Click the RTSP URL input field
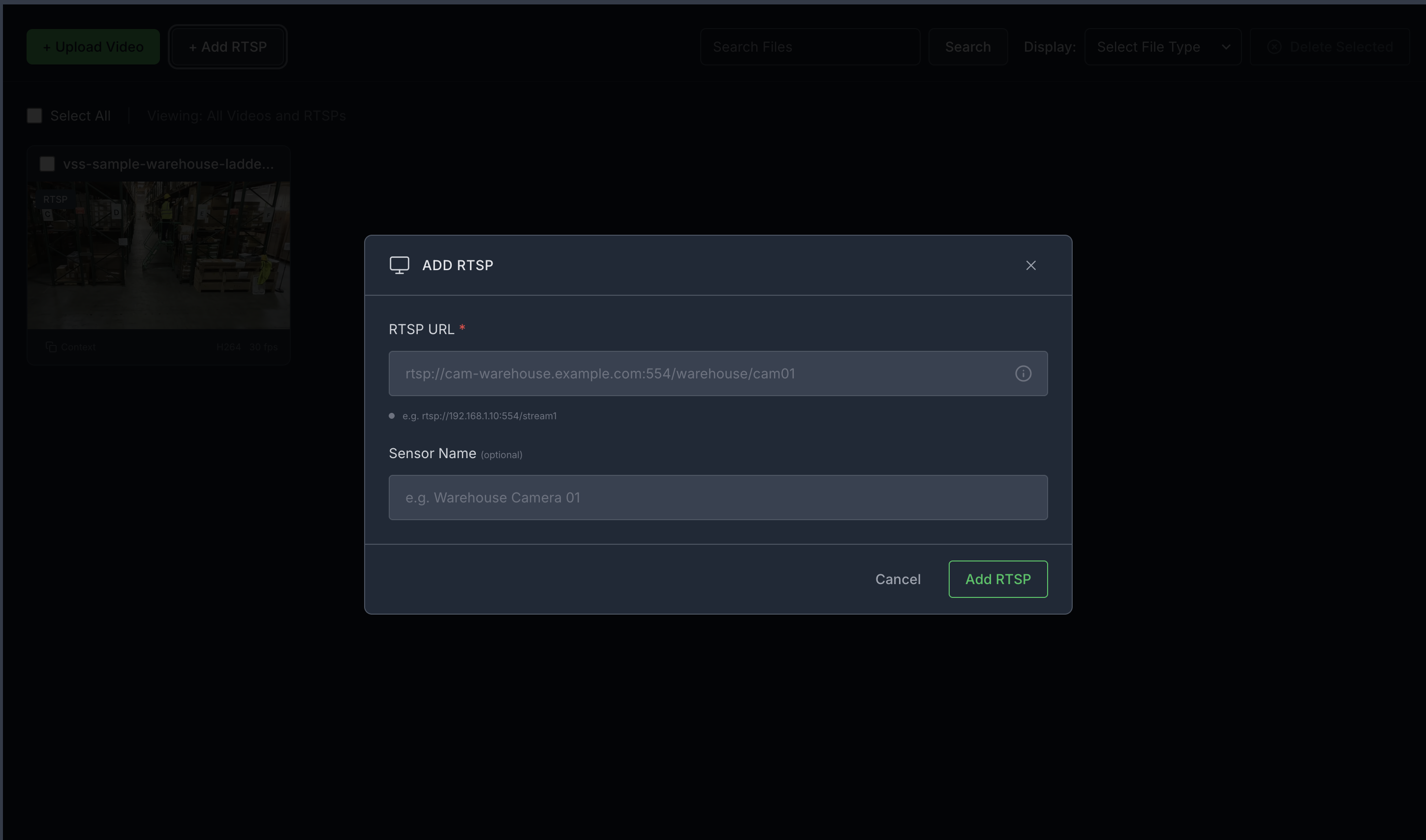The image size is (1426, 840). click(702, 373)
